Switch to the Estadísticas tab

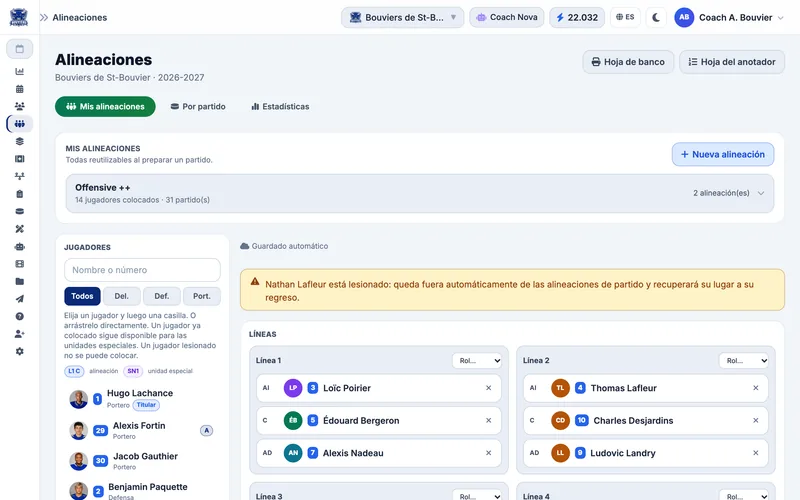point(280,107)
